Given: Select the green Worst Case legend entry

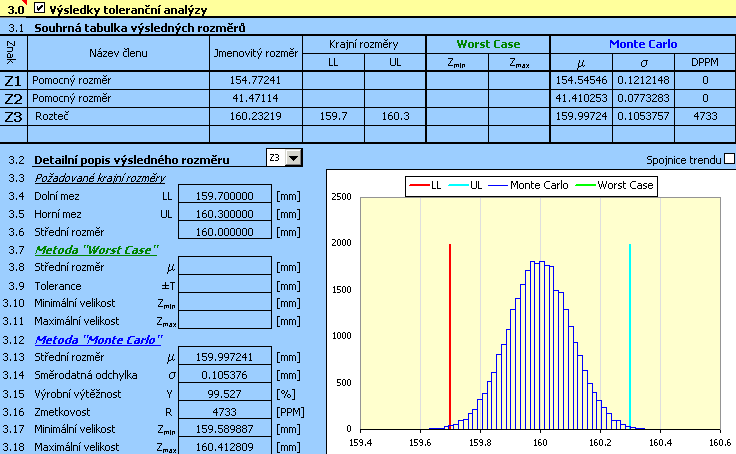Looking at the screenshot, I should click(x=614, y=185).
